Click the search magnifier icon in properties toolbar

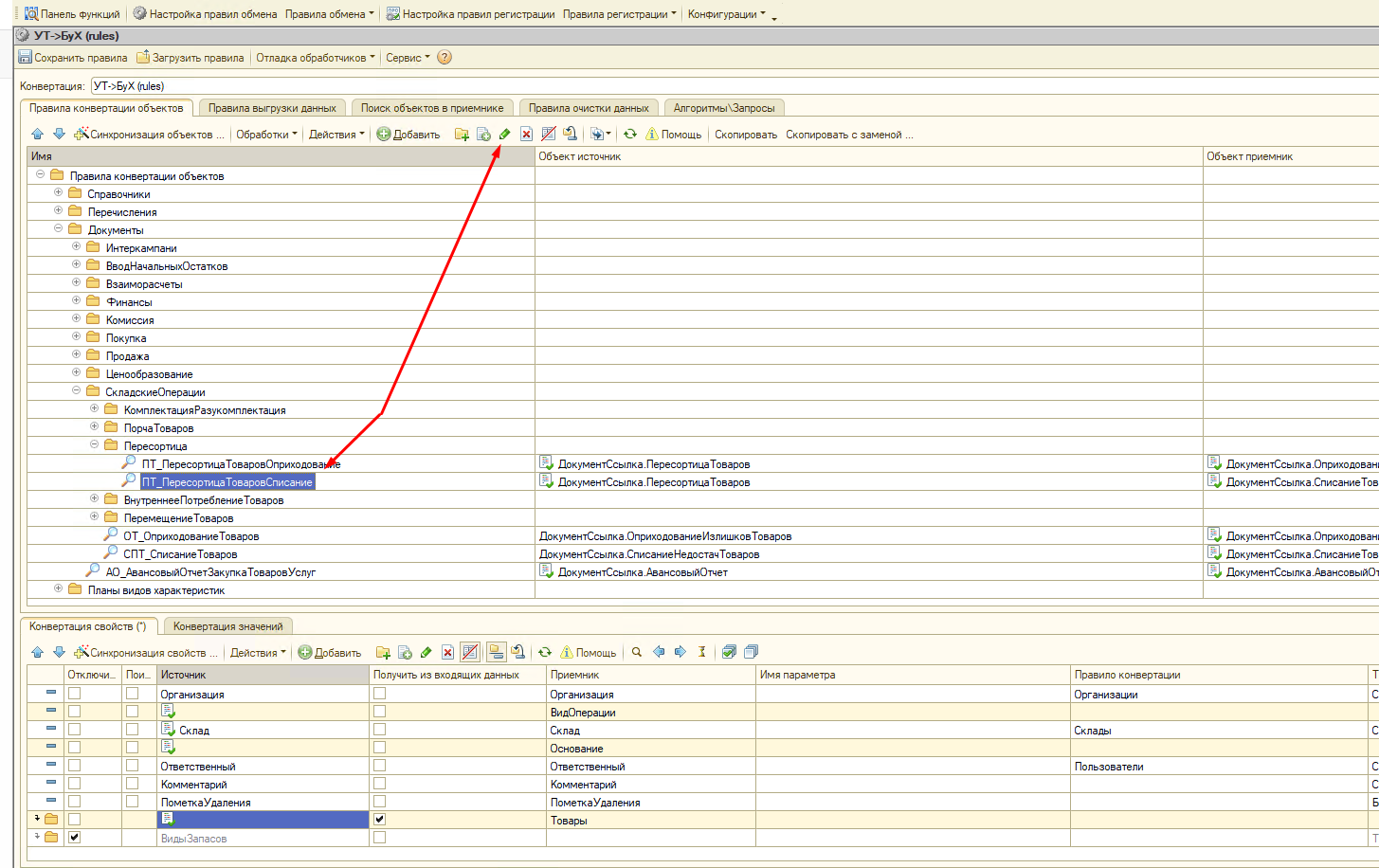637,652
